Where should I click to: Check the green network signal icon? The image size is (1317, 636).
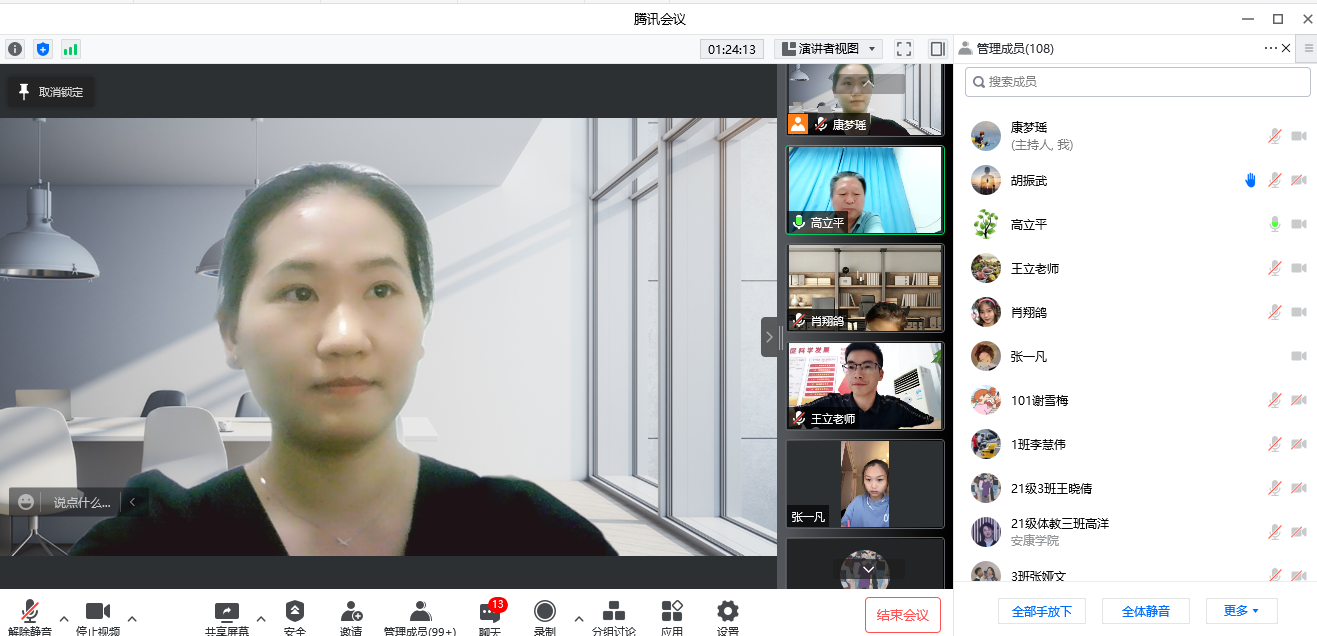pos(70,49)
